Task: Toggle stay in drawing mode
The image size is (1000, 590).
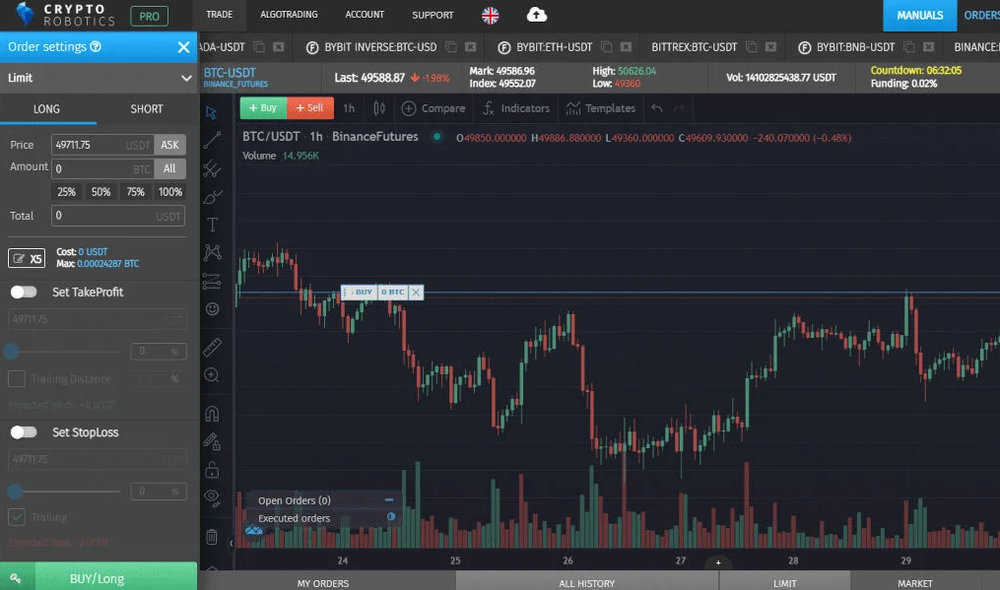Action: [212, 441]
